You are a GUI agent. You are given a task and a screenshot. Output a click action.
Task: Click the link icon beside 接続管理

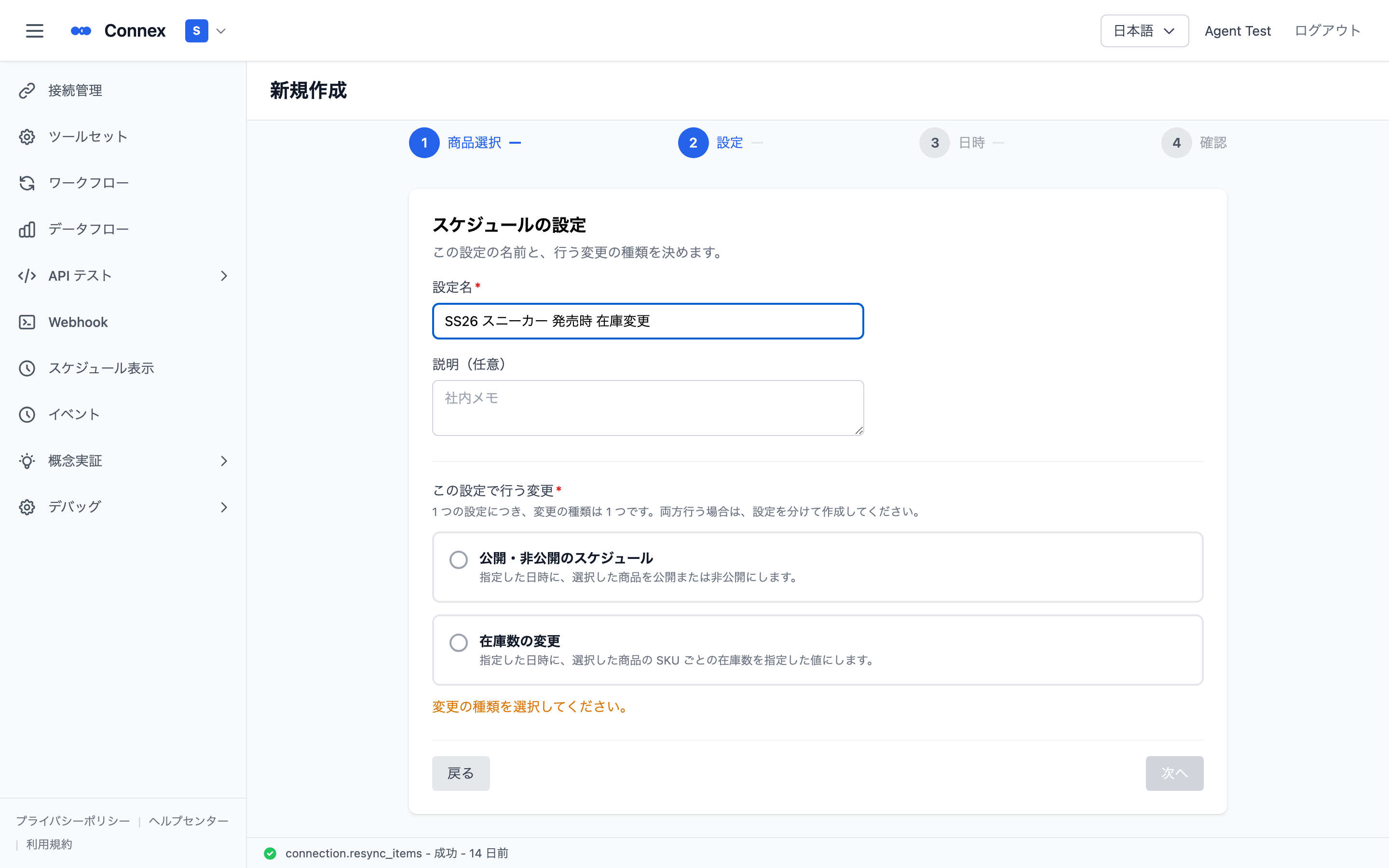(x=27, y=91)
